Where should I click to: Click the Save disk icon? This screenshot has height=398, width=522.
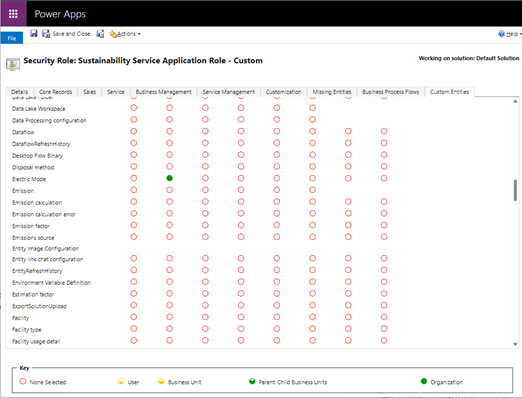[x=34, y=33]
